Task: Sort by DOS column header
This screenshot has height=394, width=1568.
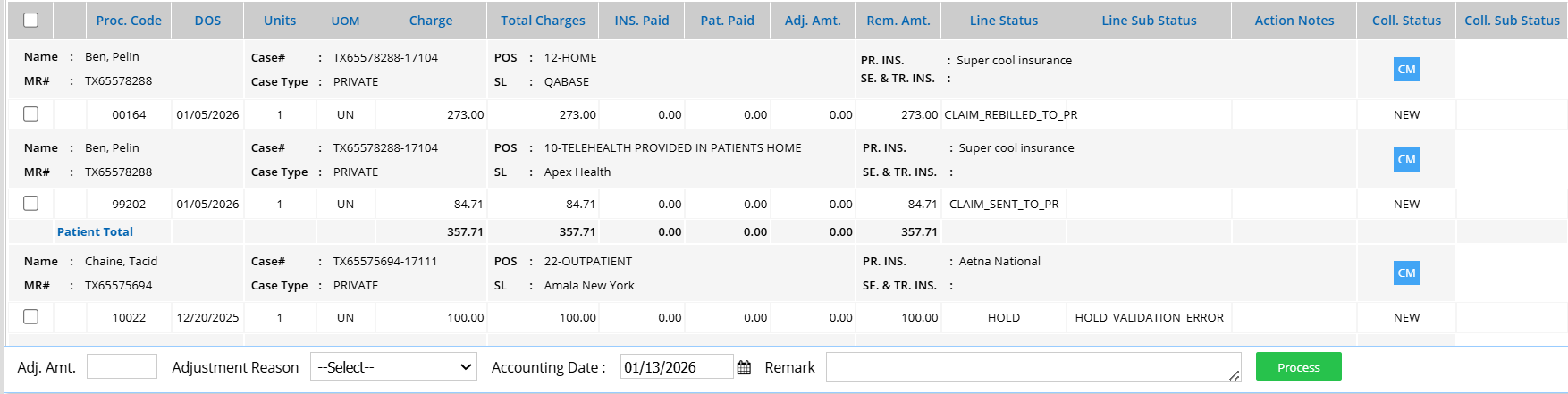Action: [207, 21]
